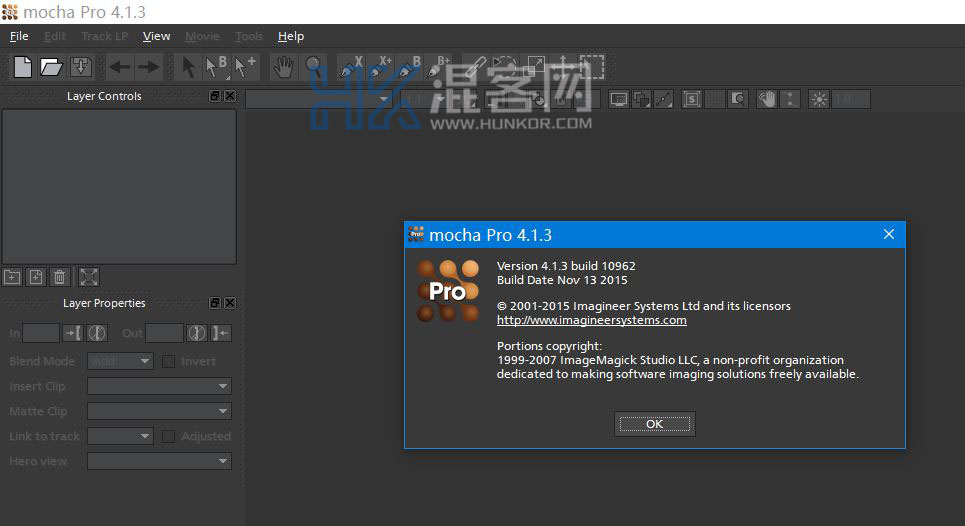Click the zoom window magnifier icon
The height and width of the screenshot is (526, 965).
coord(738,99)
